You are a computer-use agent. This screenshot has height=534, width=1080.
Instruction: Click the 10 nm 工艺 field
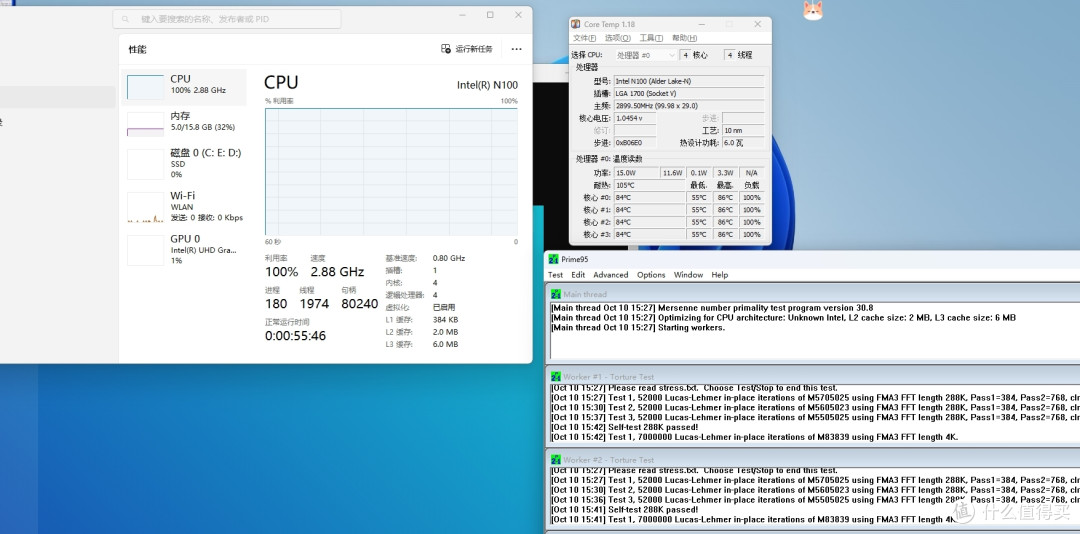743,130
